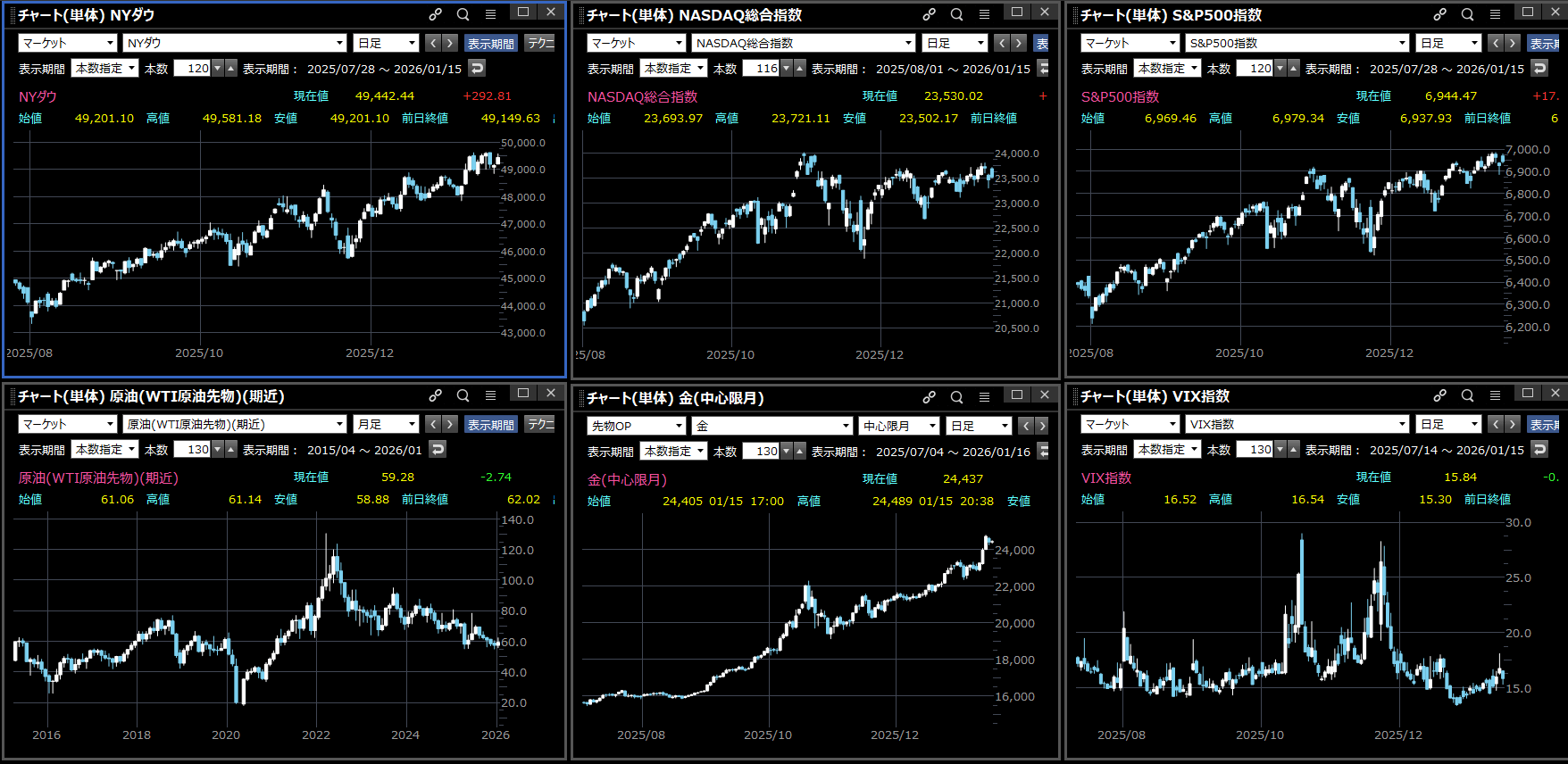Click link icon in the VIX指数 chart header
Viewport: 1568px width, 764px height.
[x=1439, y=395]
